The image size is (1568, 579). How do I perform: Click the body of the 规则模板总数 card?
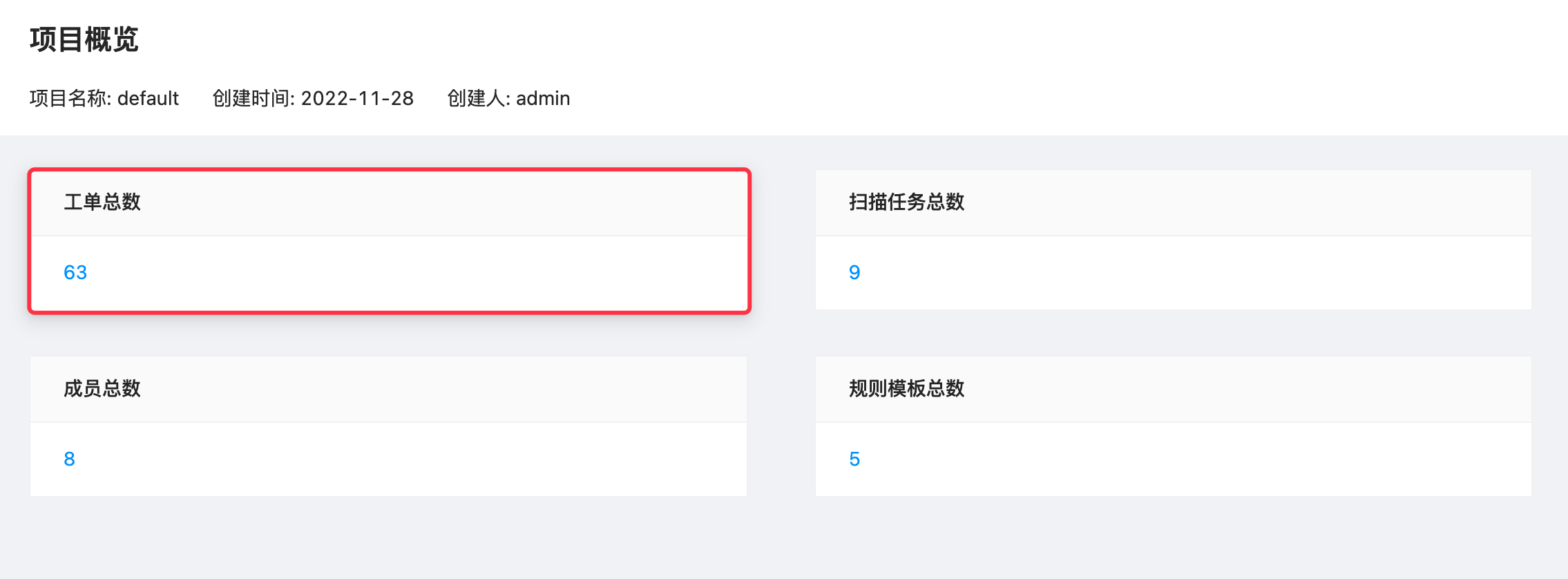pyautogui.click(x=1174, y=459)
